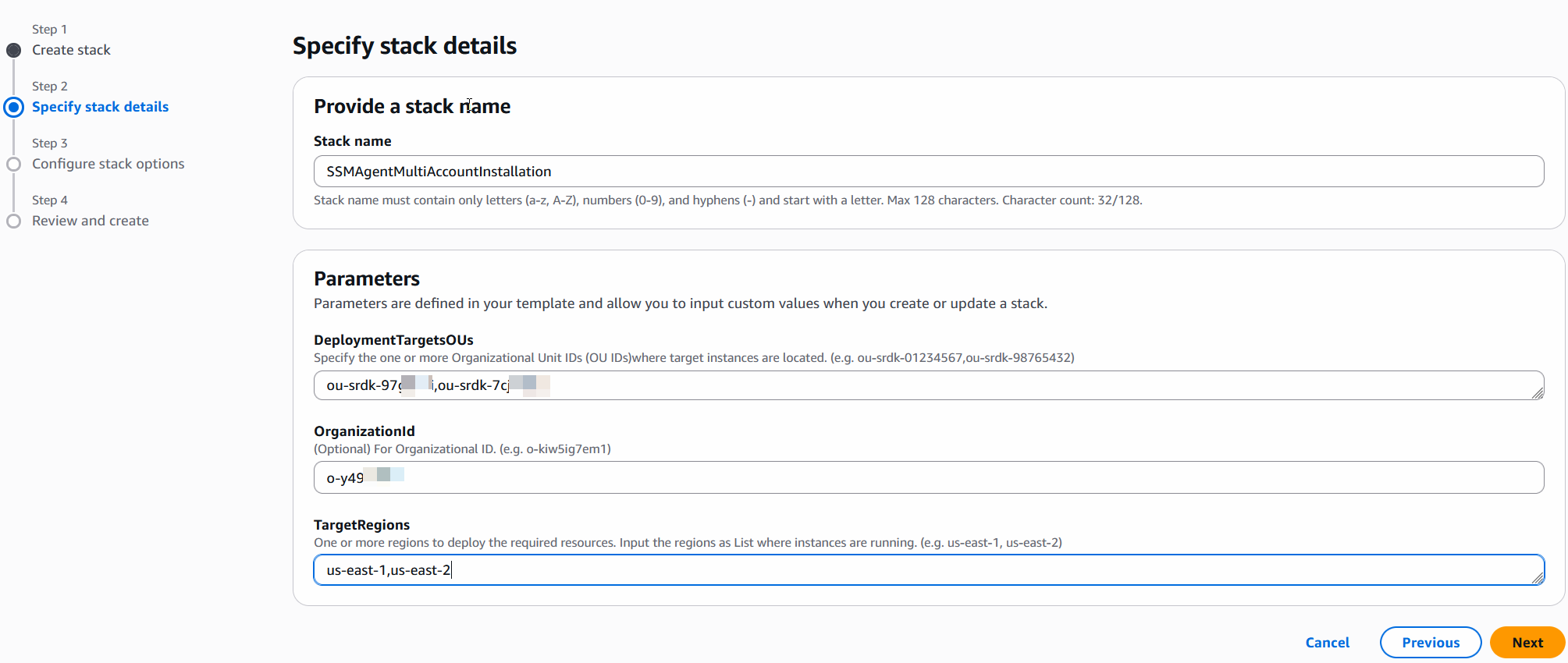Click the OrganizationId input field
The height and width of the screenshot is (663, 1568).
929,477
